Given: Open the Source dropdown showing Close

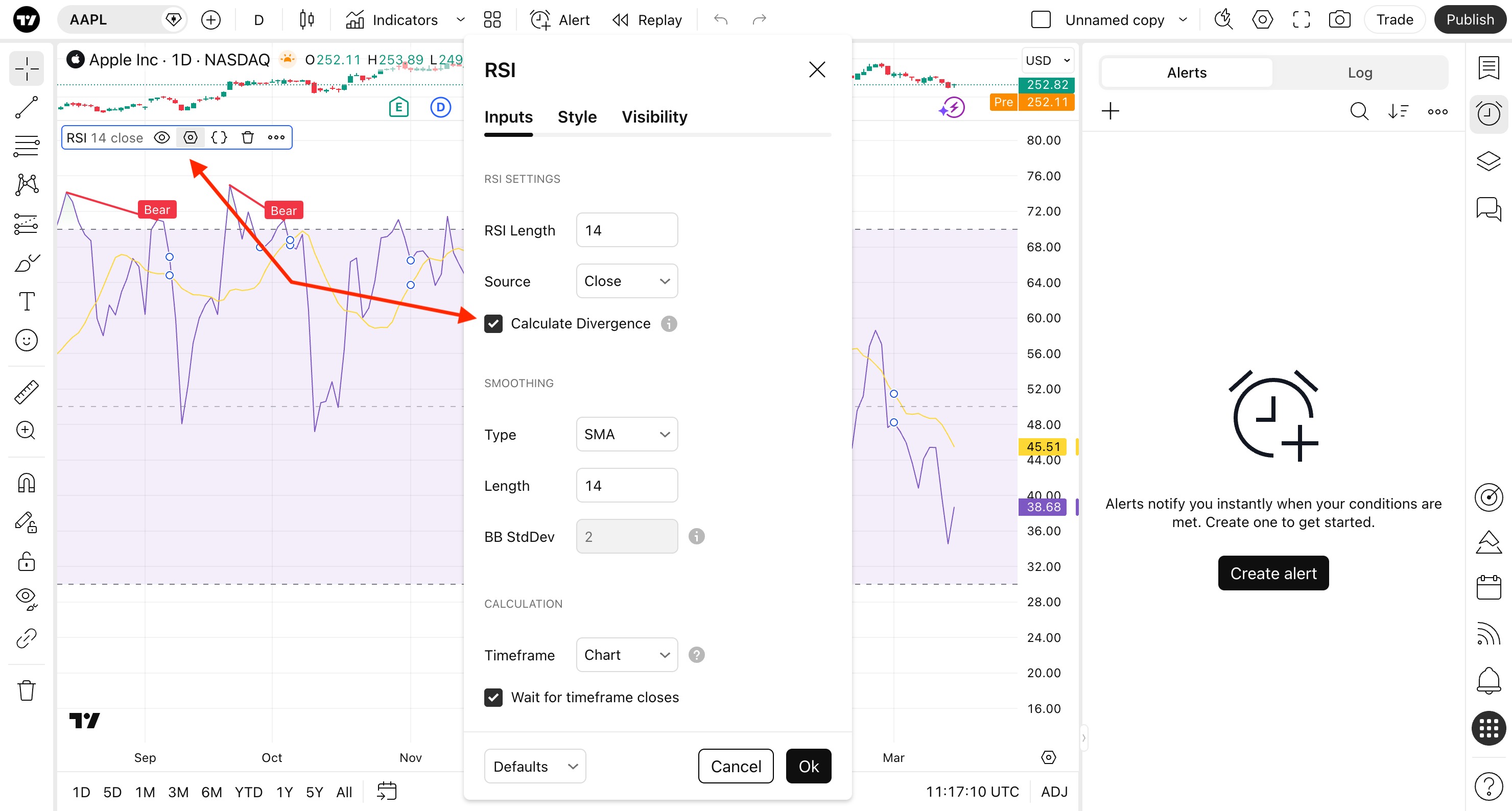Looking at the screenshot, I should (x=626, y=281).
